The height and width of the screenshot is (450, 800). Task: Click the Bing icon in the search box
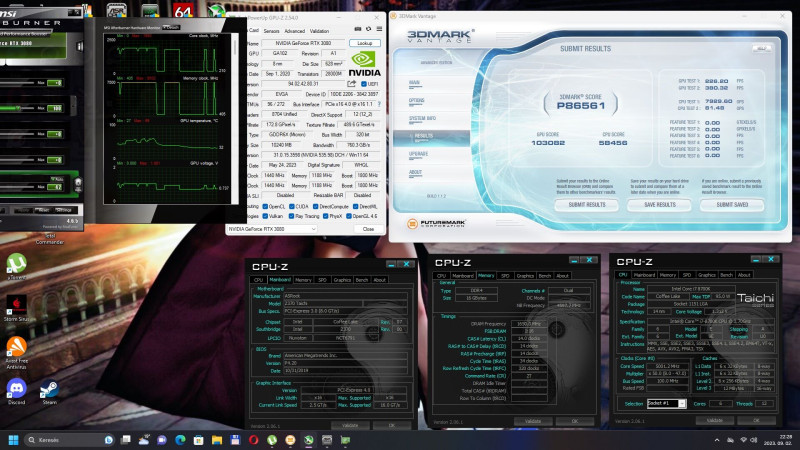click(109, 440)
